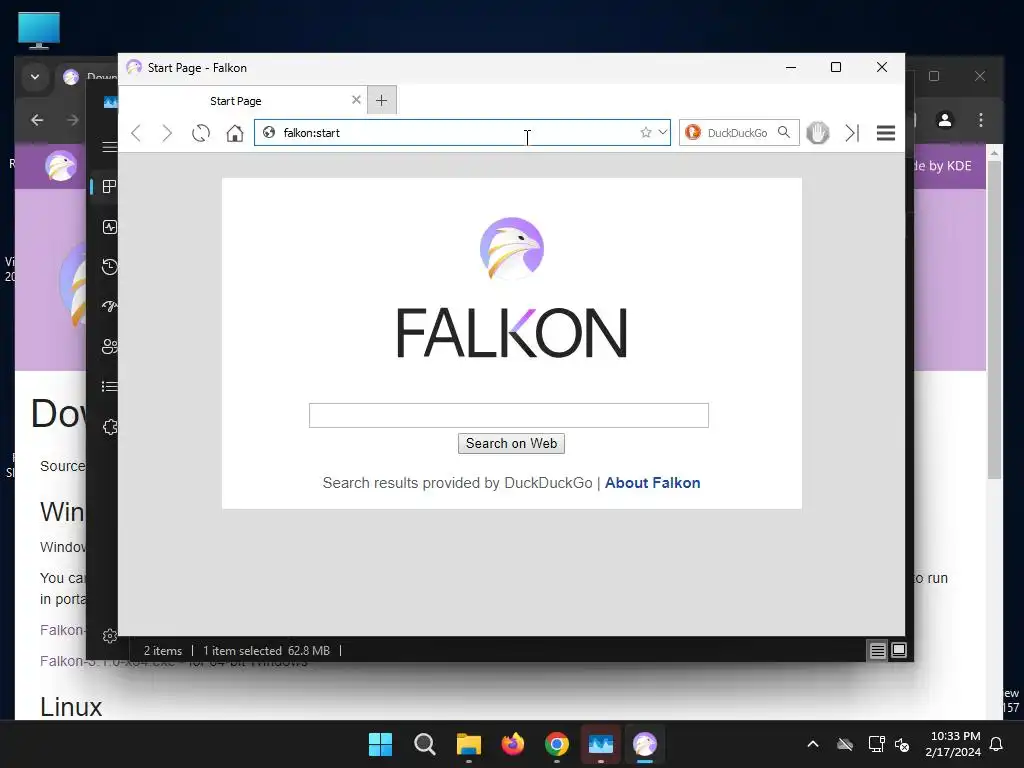Close the Start Page tab
This screenshot has height=768, width=1024.
click(x=356, y=100)
